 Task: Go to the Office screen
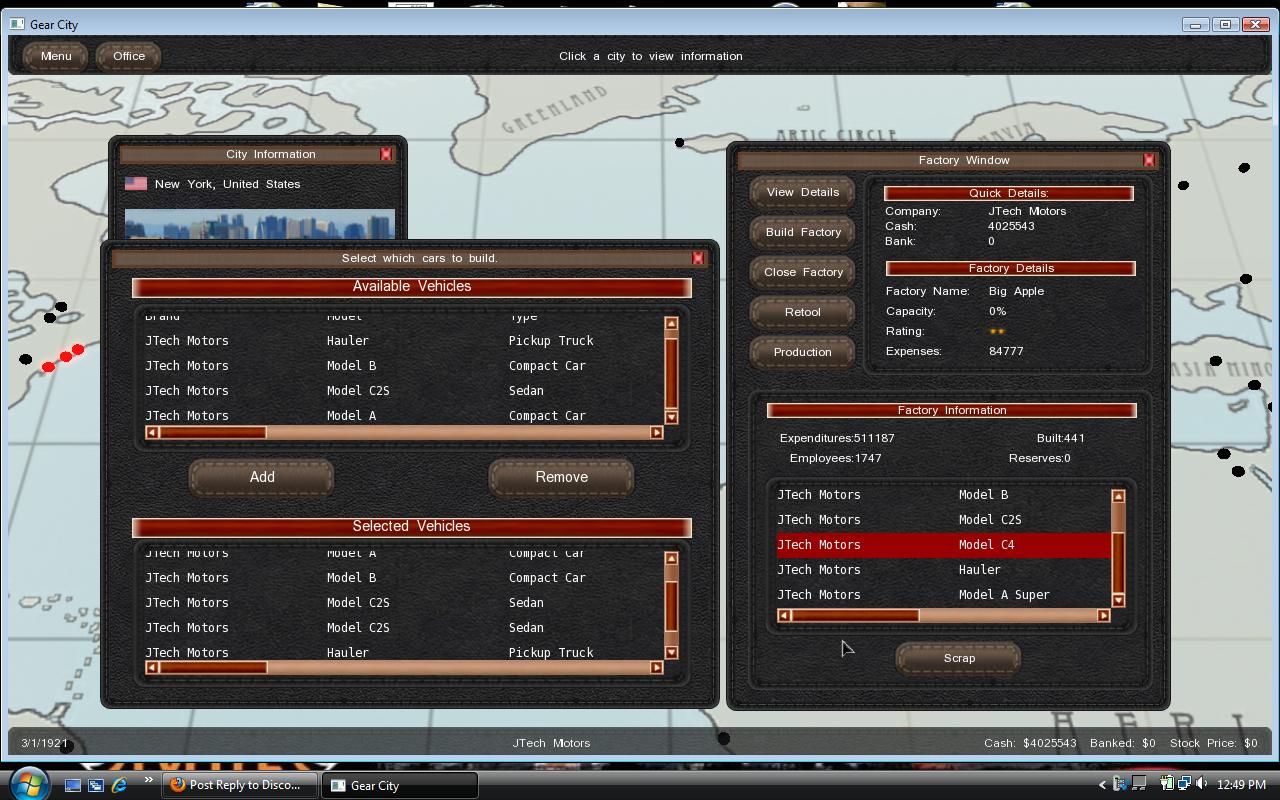click(x=129, y=56)
